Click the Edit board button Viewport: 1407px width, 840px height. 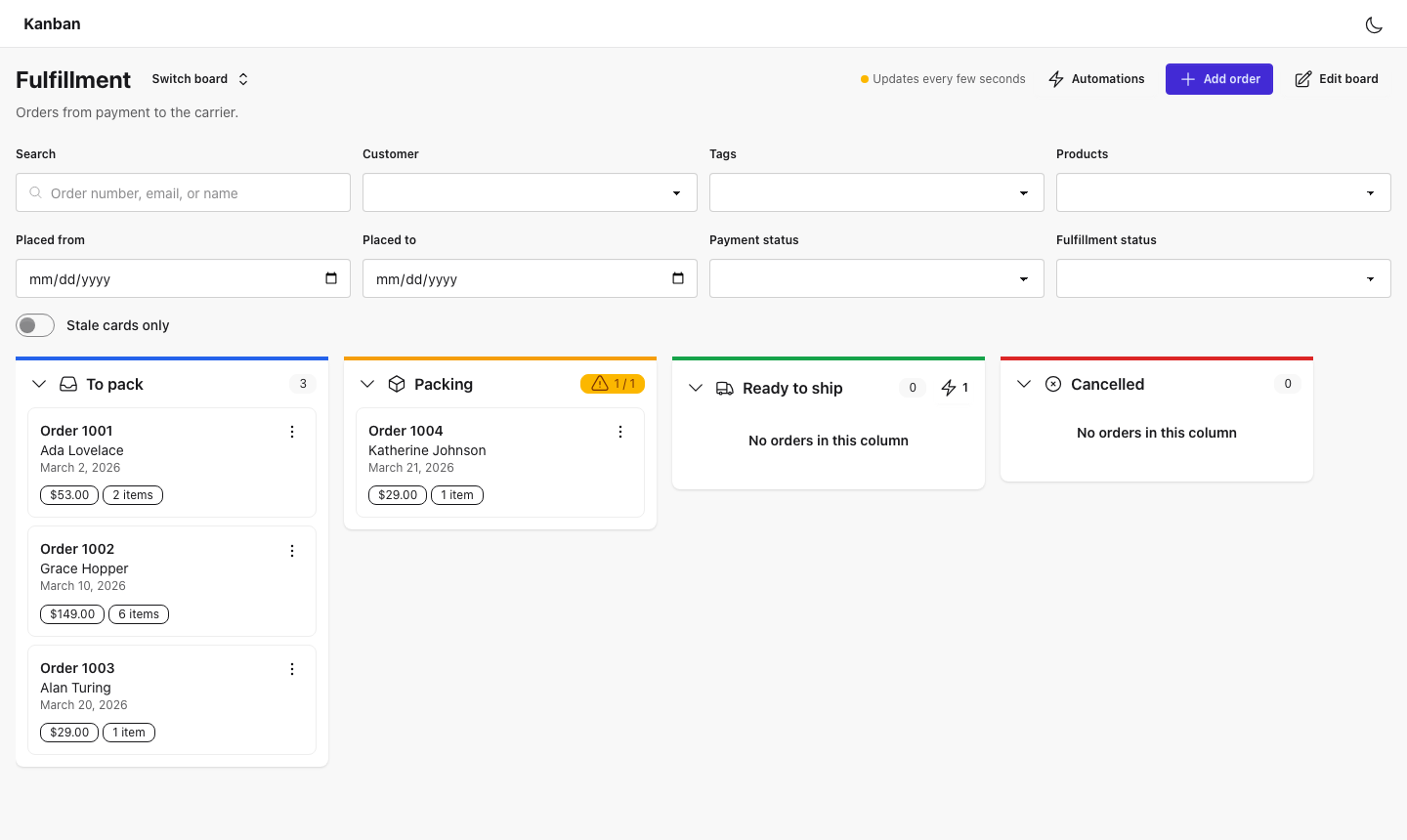tap(1337, 79)
